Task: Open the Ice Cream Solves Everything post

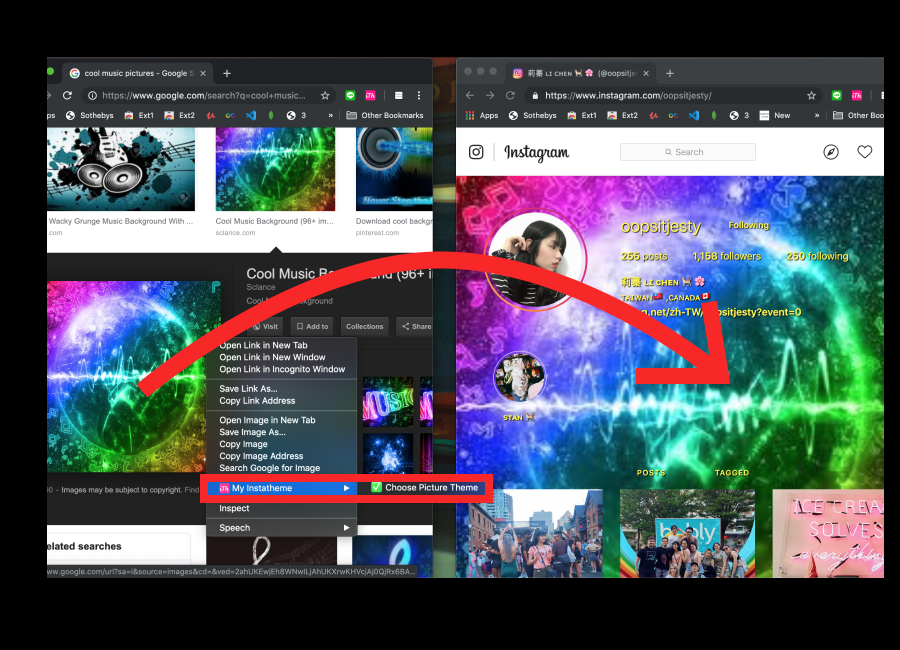Action: [x=828, y=533]
